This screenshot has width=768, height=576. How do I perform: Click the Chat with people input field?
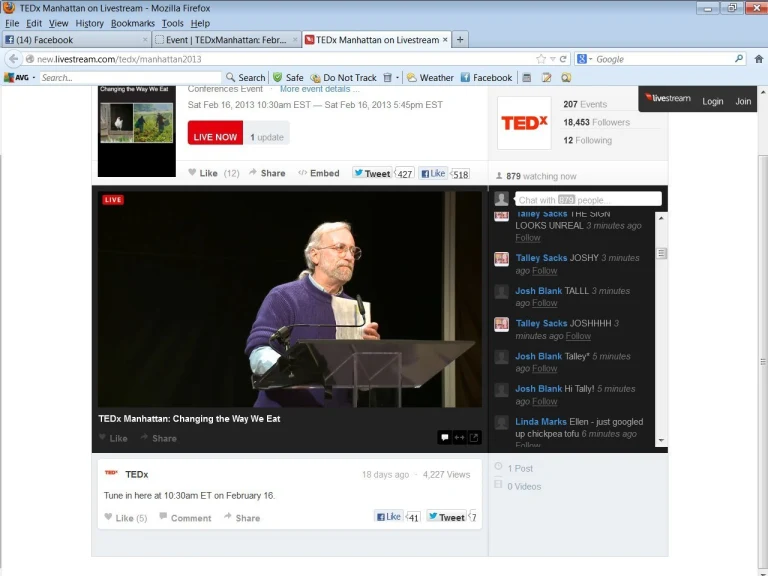587,199
